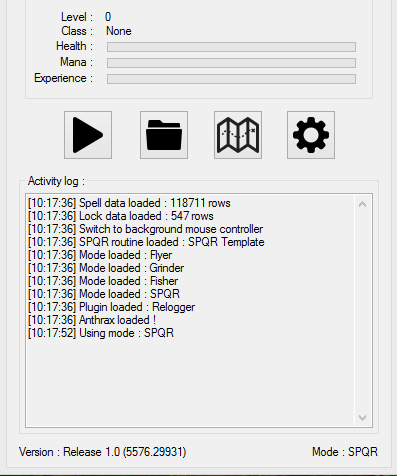Select the 'Mode loaded : Fisher' entry
The height and width of the screenshot is (476, 397).
click(x=103, y=281)
